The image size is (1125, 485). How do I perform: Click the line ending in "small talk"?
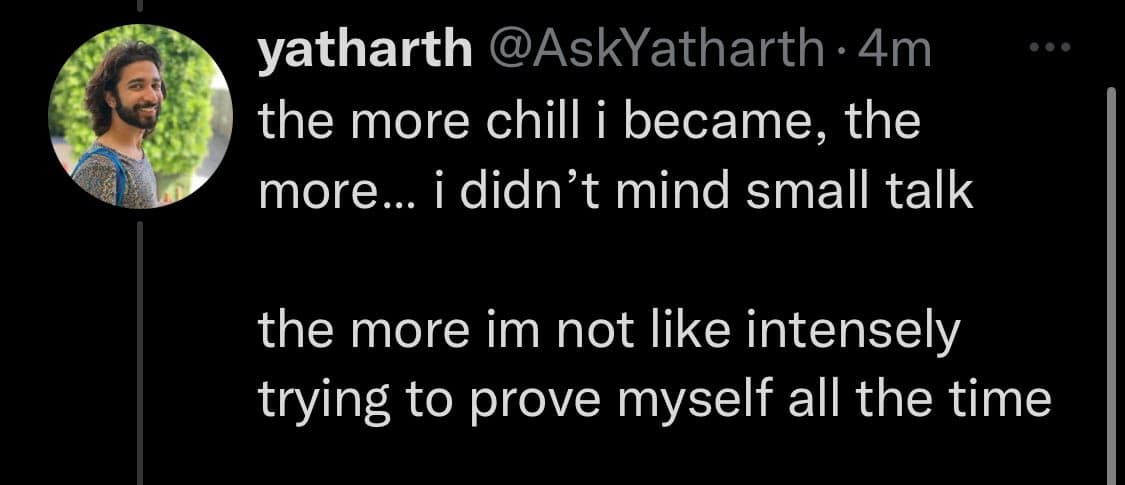point(615,192)
